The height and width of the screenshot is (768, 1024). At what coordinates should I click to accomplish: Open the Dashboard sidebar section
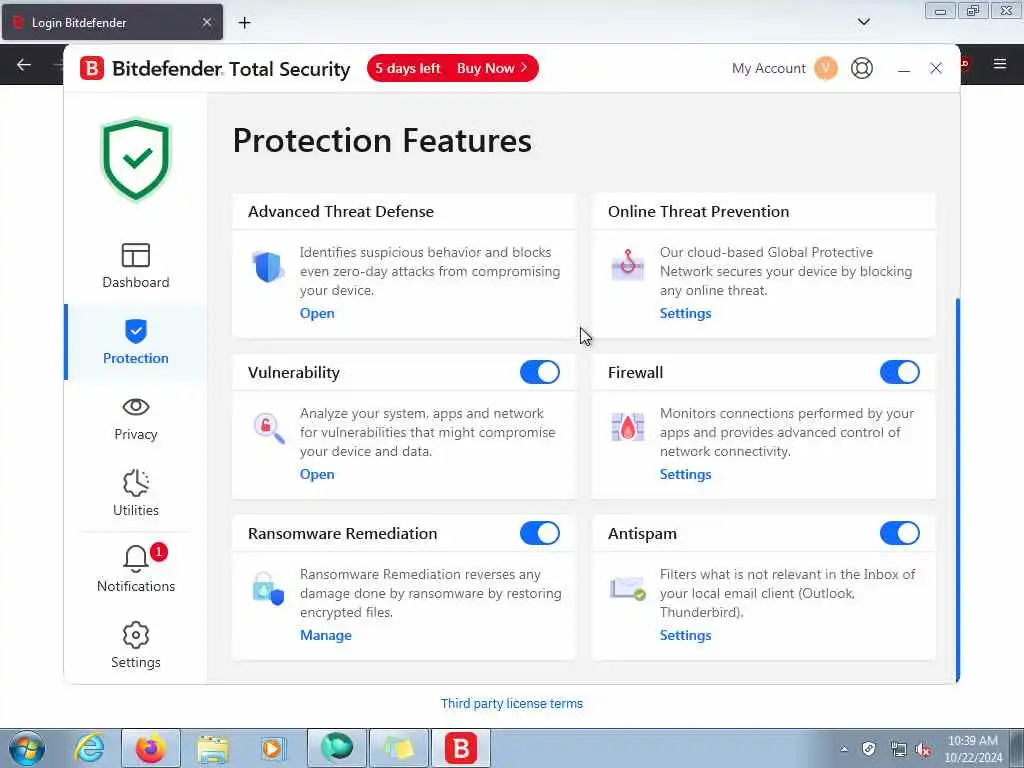click(x=135, y=266)
